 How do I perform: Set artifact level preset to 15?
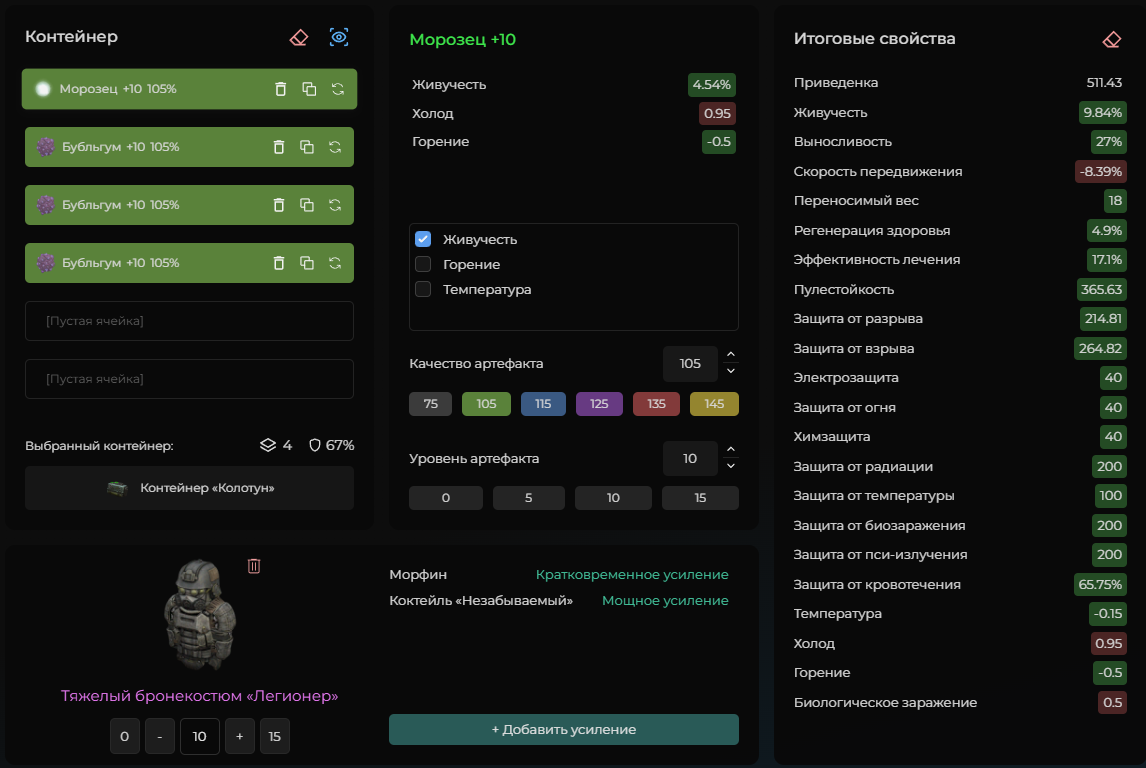click(x=700, y=498)
